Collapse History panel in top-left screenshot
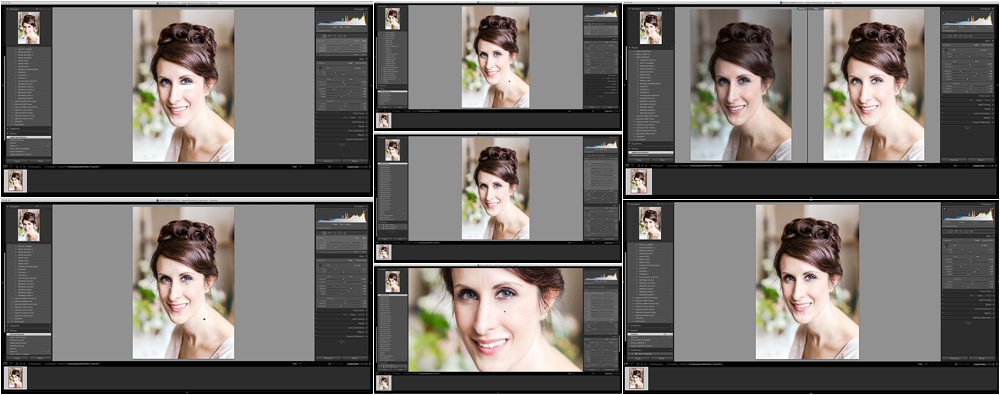The image size is (1000, 395). point(8,133)
